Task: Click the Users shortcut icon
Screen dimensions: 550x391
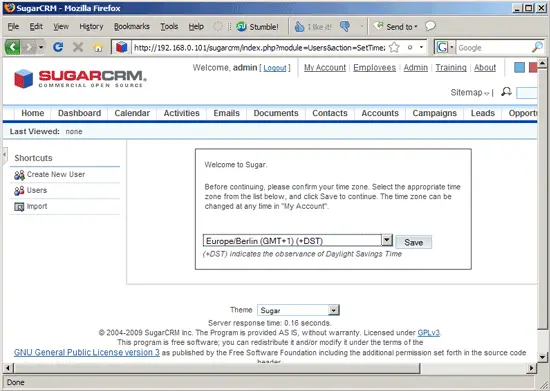Action: 19,191
